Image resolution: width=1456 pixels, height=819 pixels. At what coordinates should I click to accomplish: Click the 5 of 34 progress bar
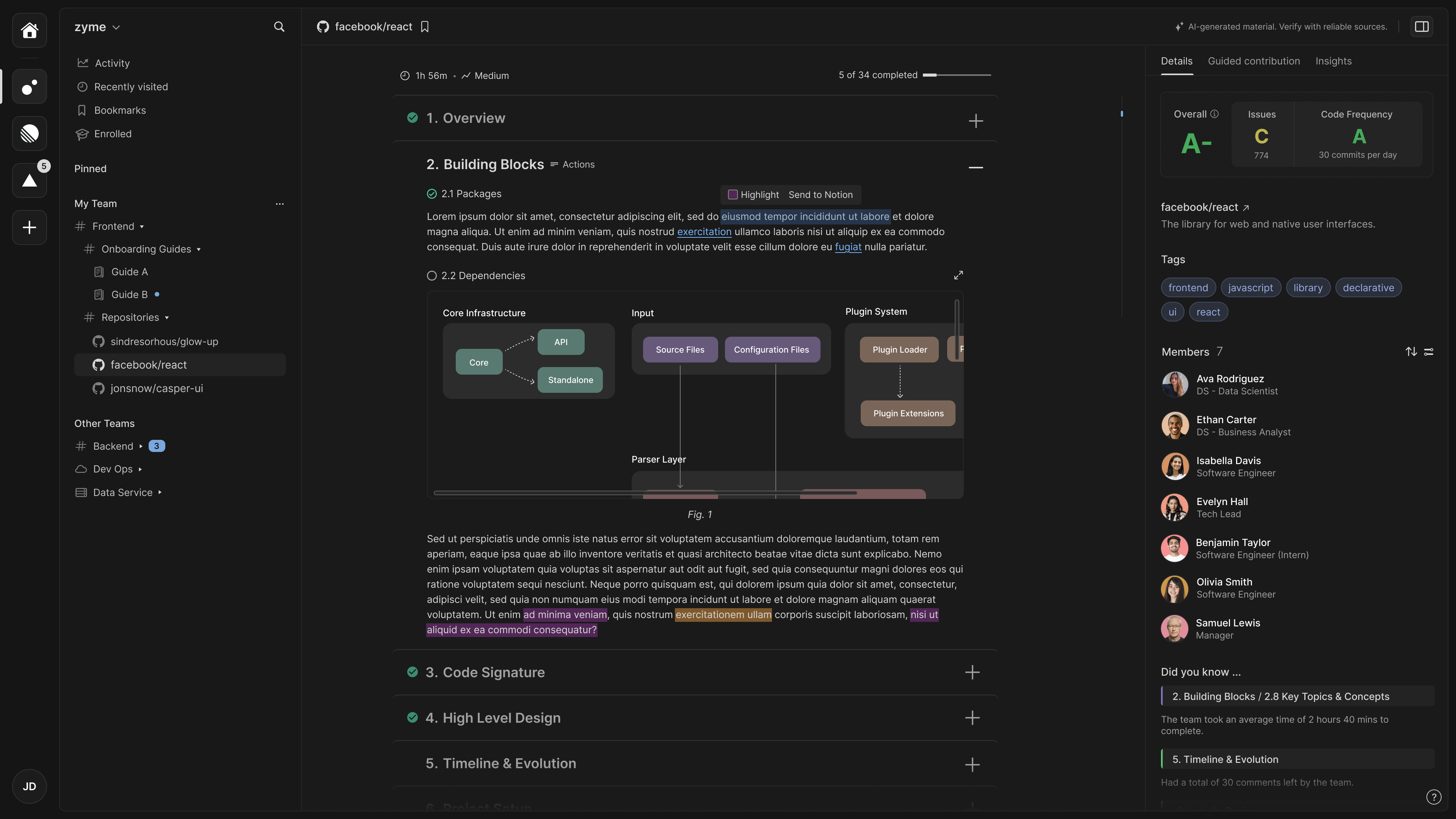click(956, 75)
